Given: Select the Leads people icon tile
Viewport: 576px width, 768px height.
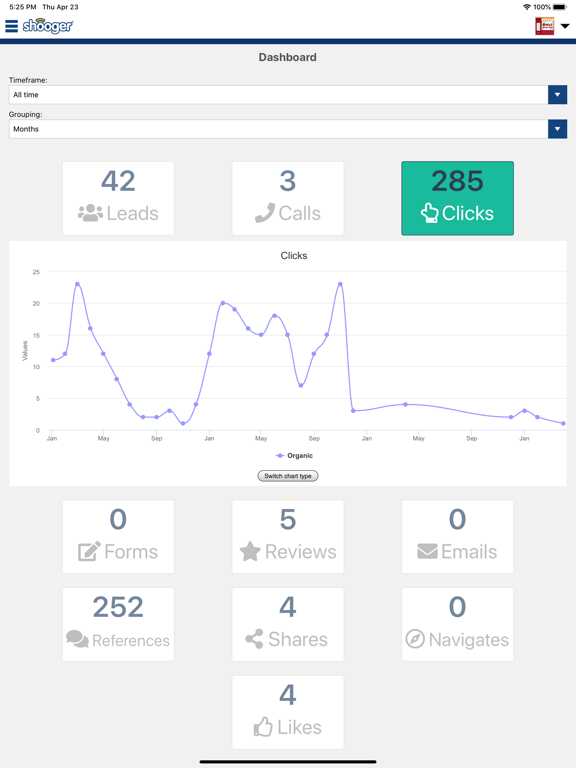Looking at the screenshot, I should pyautogui.click(x=118, y=198).
